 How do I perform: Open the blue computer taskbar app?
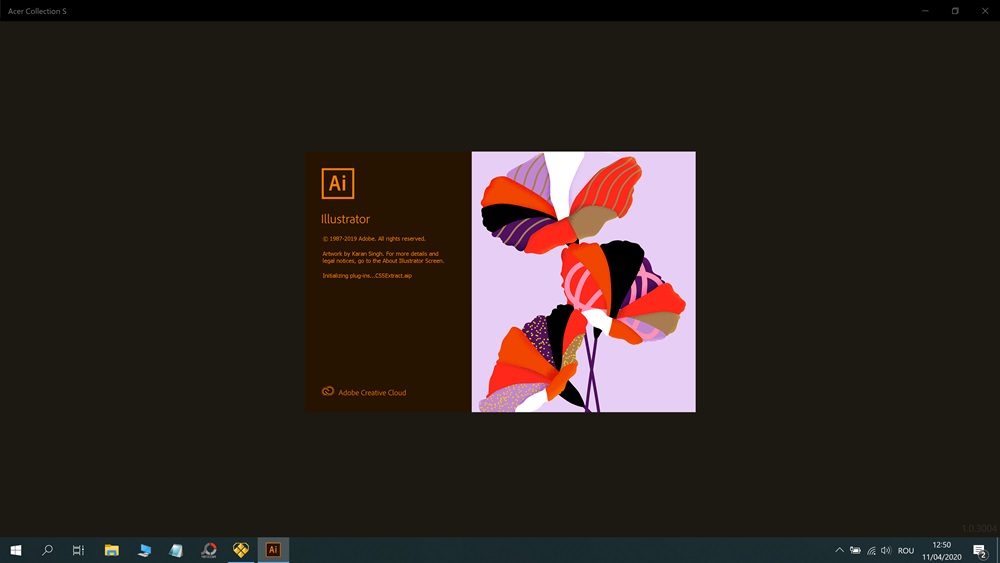click(x=144, y=550)
